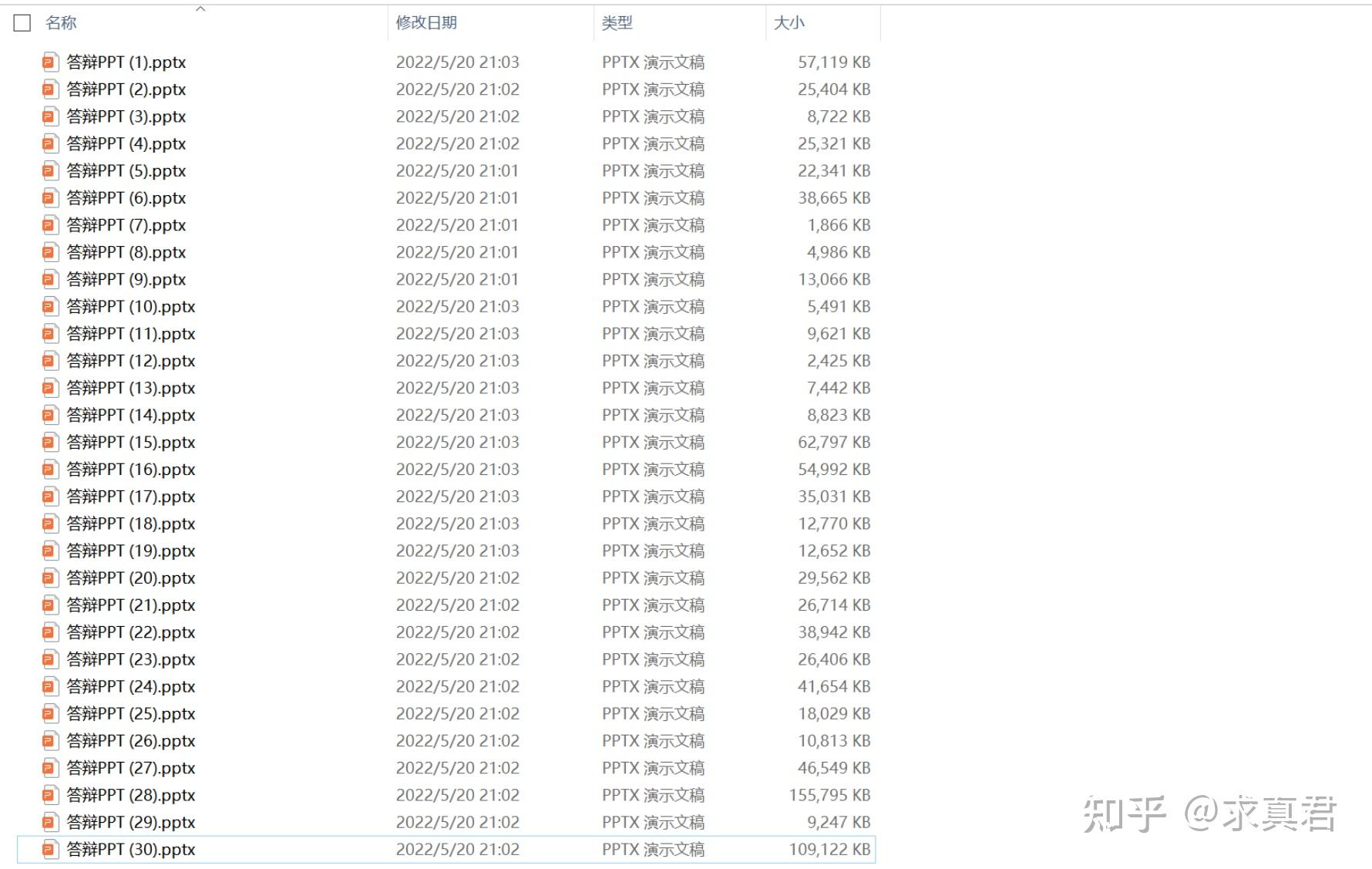
Task: Click the size value 46,549 KB
Action: (834, 767)
